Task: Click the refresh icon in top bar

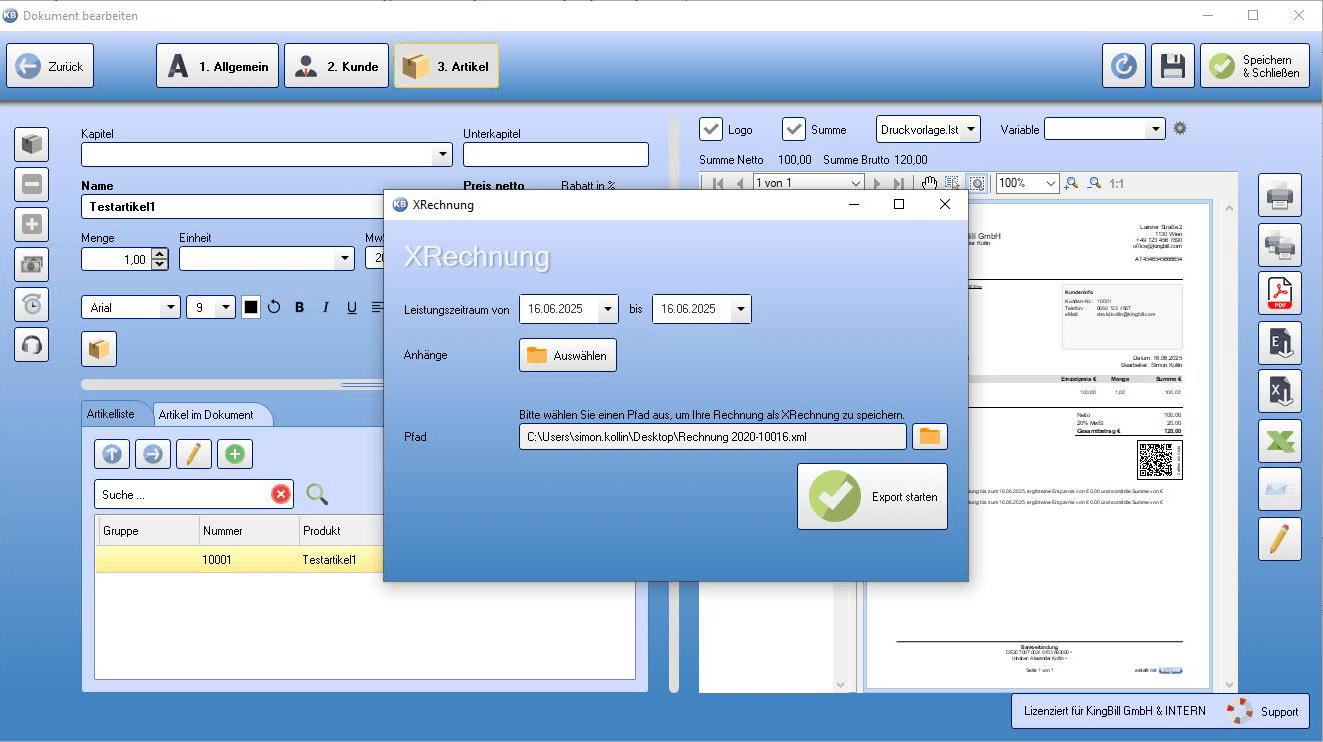Action: click(x=1124, y=66)
